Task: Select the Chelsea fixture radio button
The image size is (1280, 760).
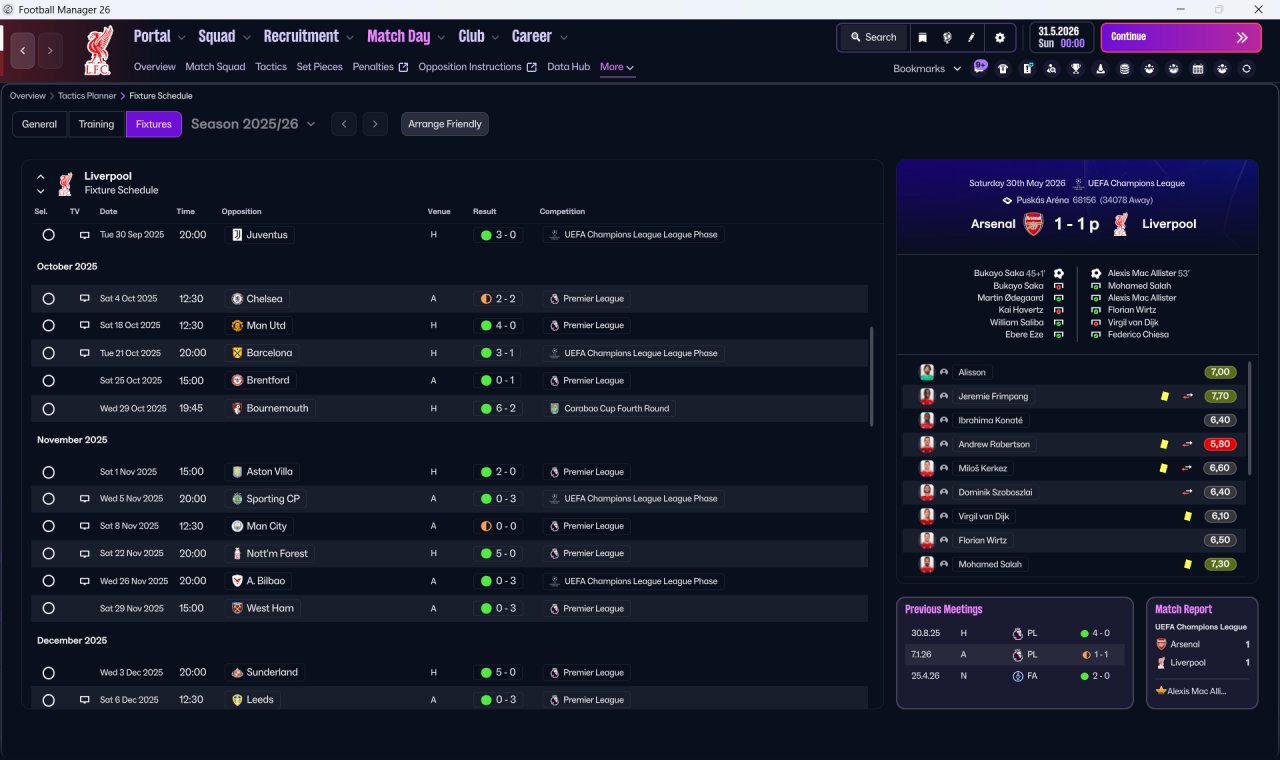Action: tap(48, 299)
